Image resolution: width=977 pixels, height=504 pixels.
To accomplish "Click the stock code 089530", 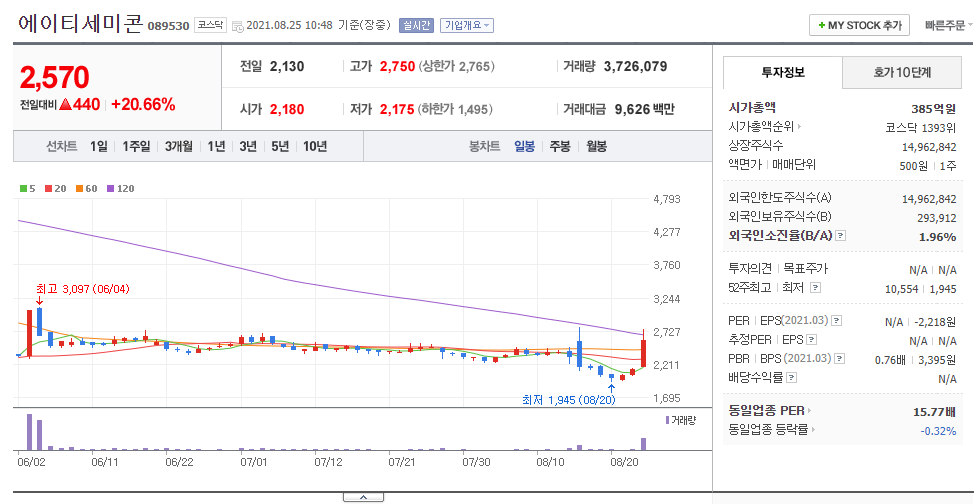I will coord(168,27).
